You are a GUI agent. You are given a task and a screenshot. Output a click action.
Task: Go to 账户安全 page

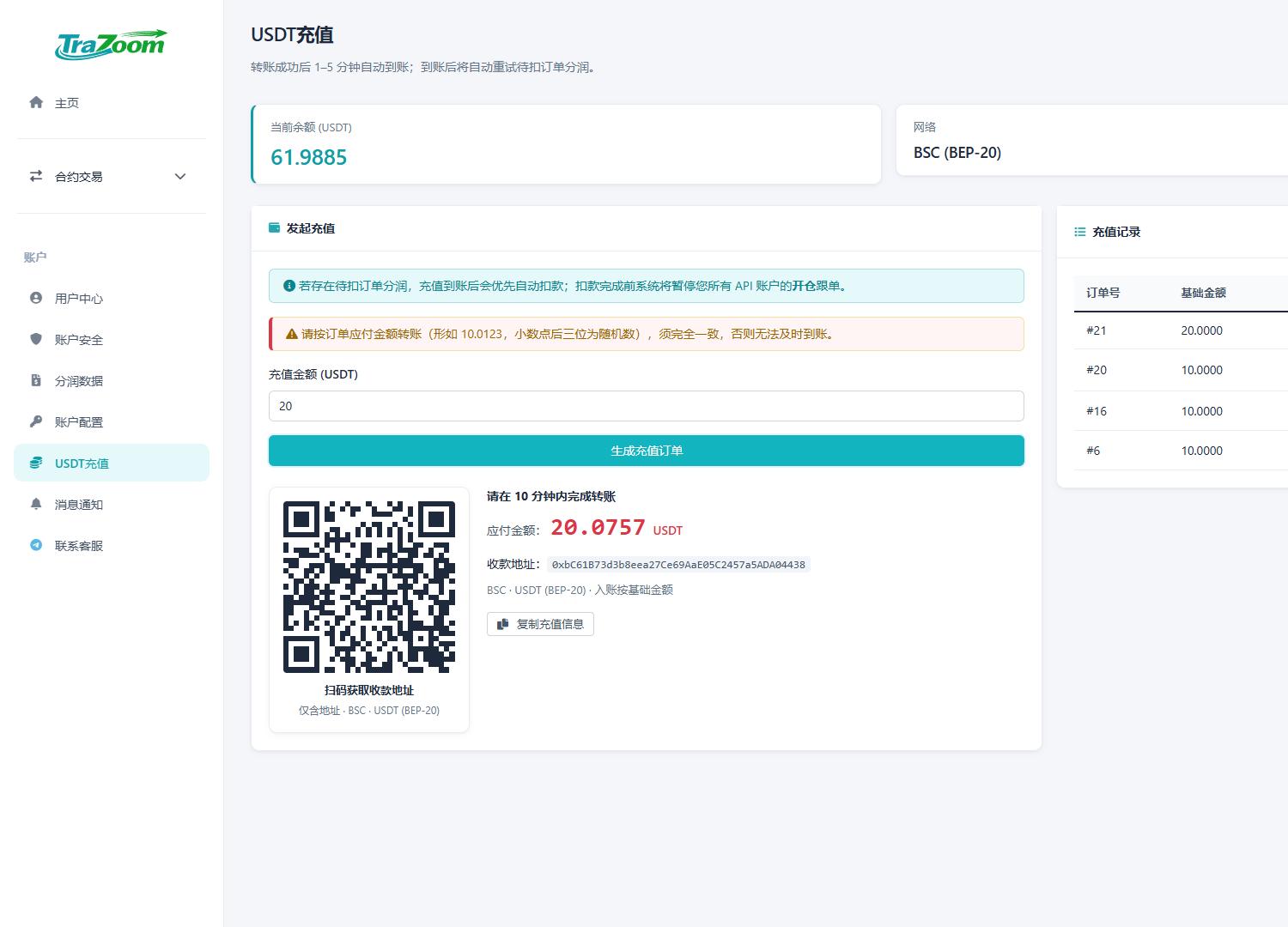click(x=112, y=340)
